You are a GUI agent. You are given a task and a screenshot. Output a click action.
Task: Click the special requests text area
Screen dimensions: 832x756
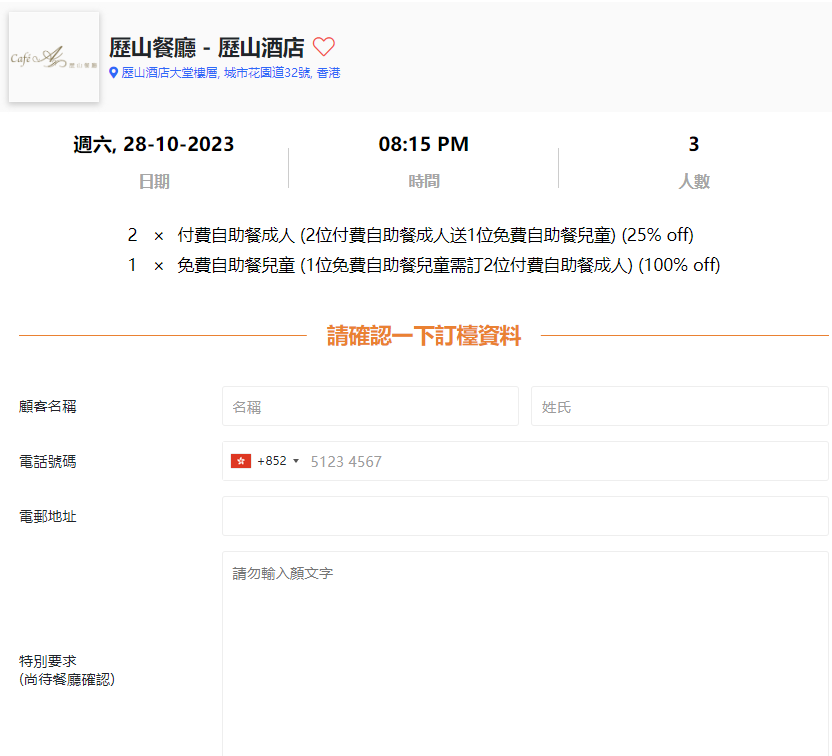coord(525,654)
